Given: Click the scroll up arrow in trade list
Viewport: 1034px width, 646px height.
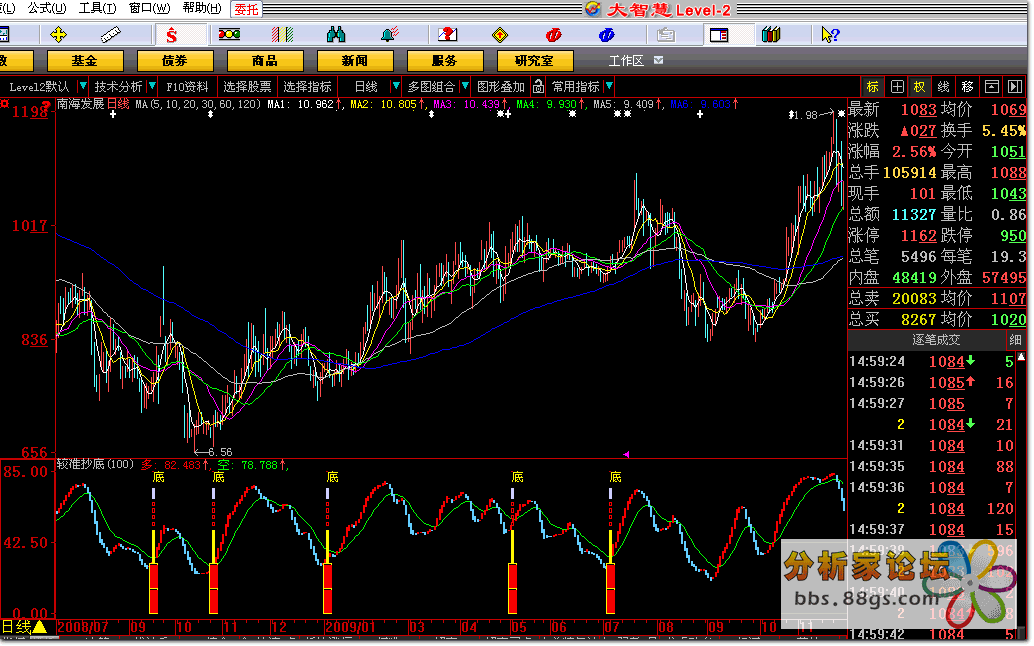Looking at the screenshot, I should point(1021,357).
